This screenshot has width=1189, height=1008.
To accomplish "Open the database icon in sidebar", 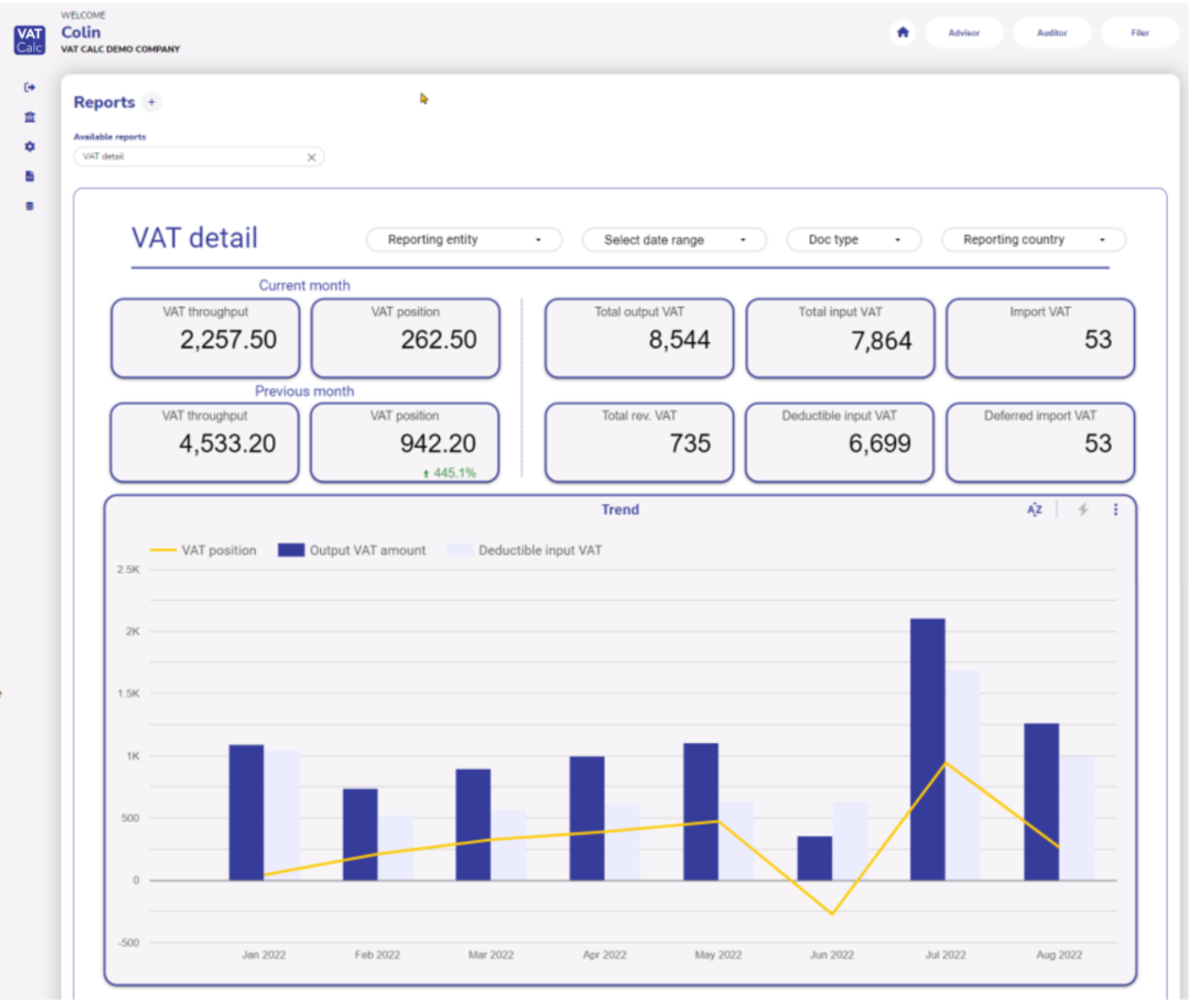I will [30, 206].
